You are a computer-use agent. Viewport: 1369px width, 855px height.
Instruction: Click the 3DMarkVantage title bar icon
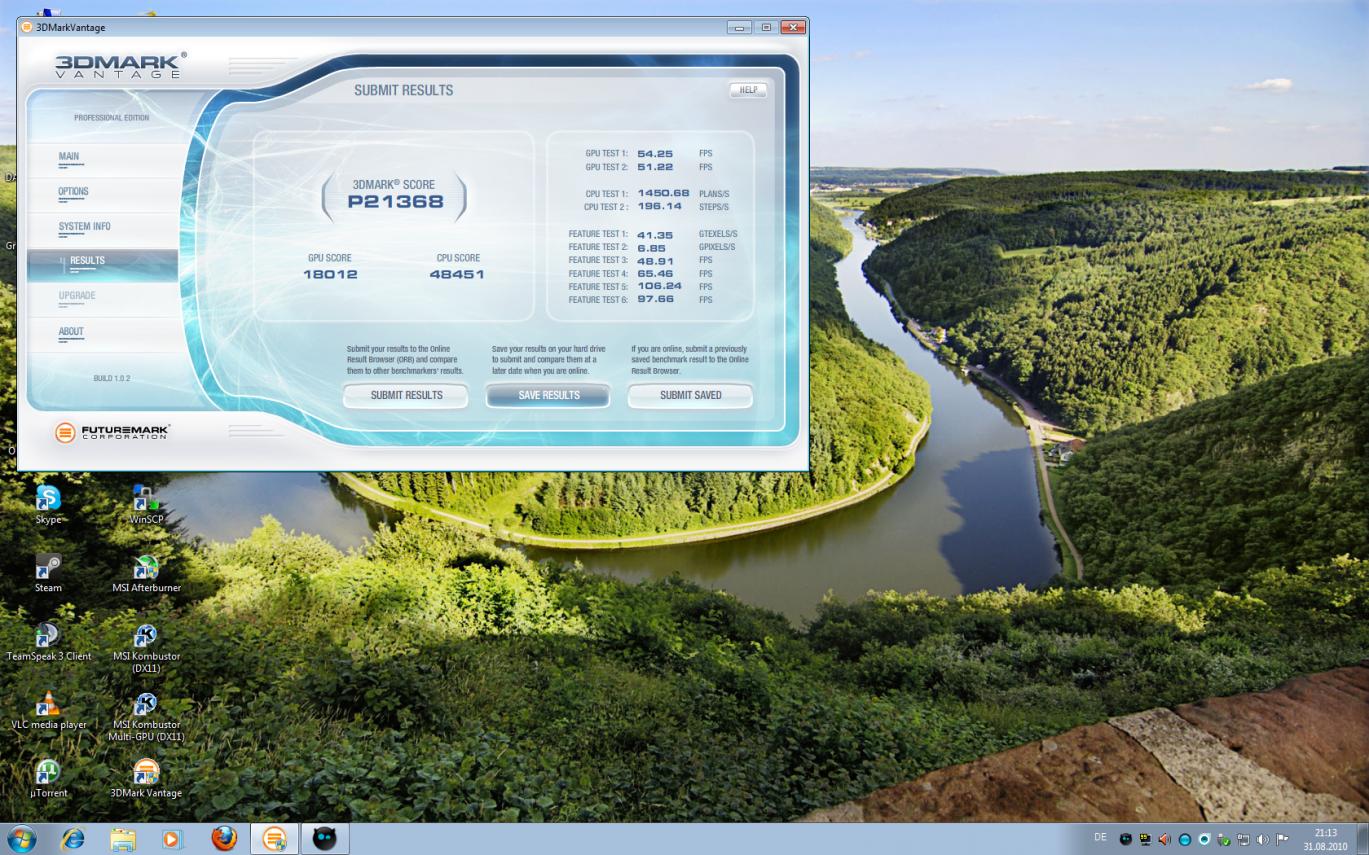(26, 27)
